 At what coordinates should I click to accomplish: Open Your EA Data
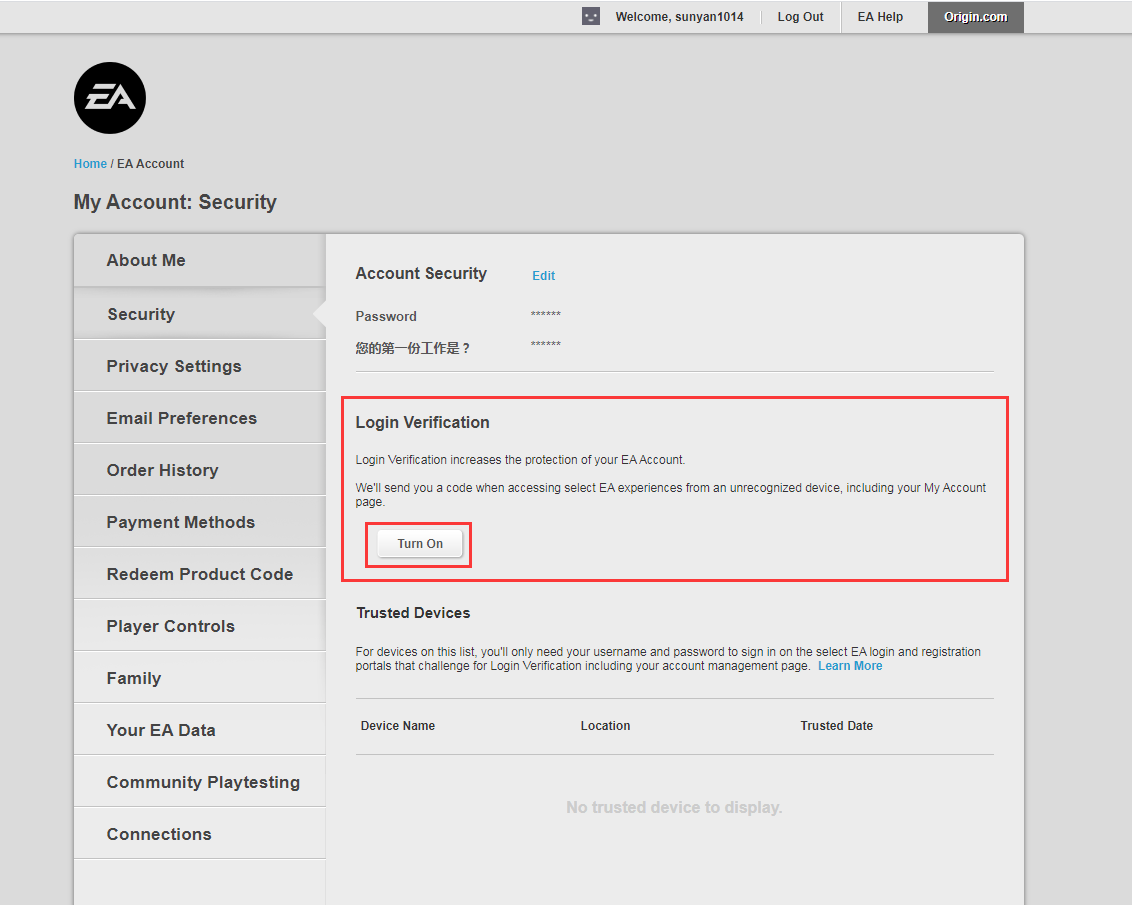coord(199,730)
